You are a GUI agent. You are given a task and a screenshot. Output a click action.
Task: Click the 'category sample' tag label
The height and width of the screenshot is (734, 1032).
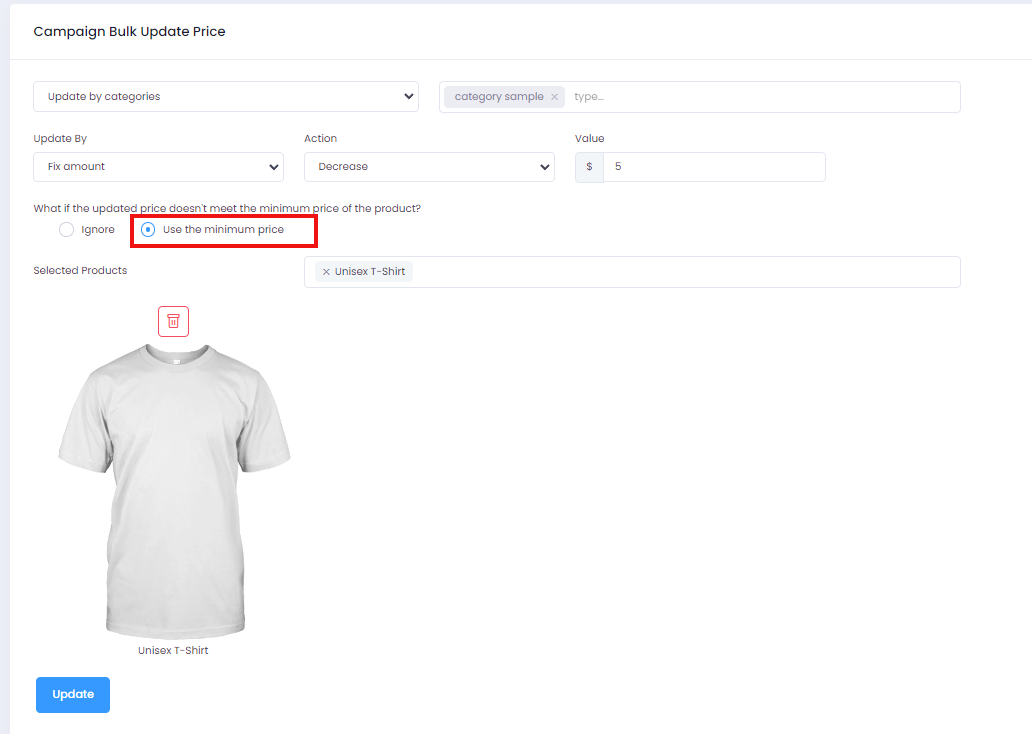[x=499, y=97]
